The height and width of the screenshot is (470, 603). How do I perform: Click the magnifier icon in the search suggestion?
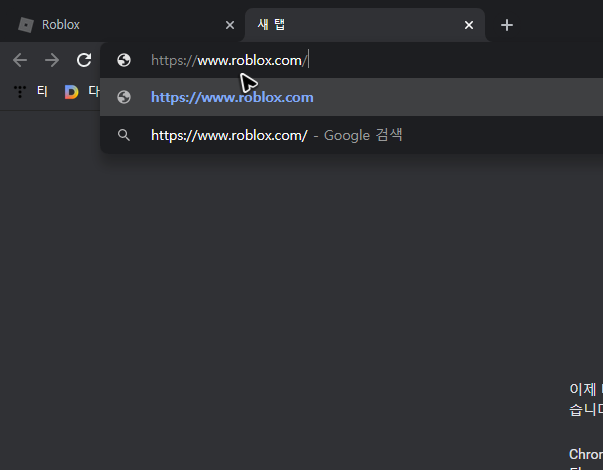pyautogui.click(x=124, y=135)
